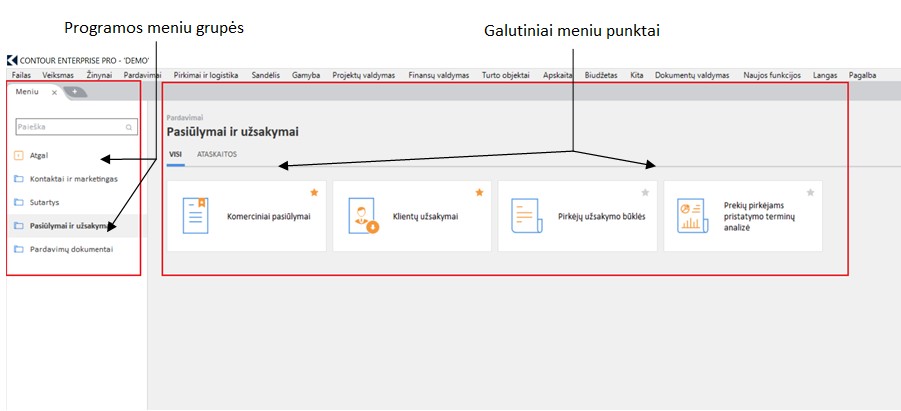Screen dimensions: 901x411
Task: Switch to the VISI tab
Action: pos(176,155)
